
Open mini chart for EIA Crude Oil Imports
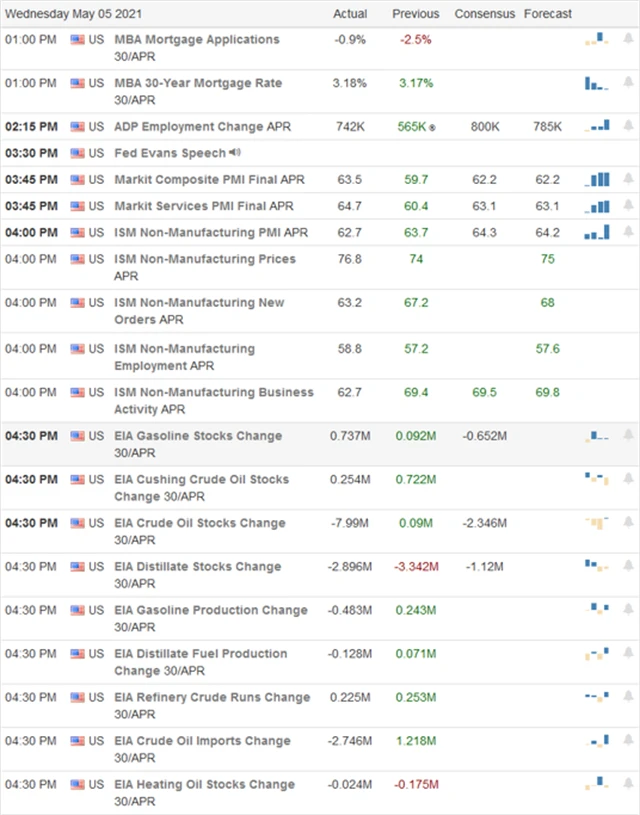click(598, 741)
